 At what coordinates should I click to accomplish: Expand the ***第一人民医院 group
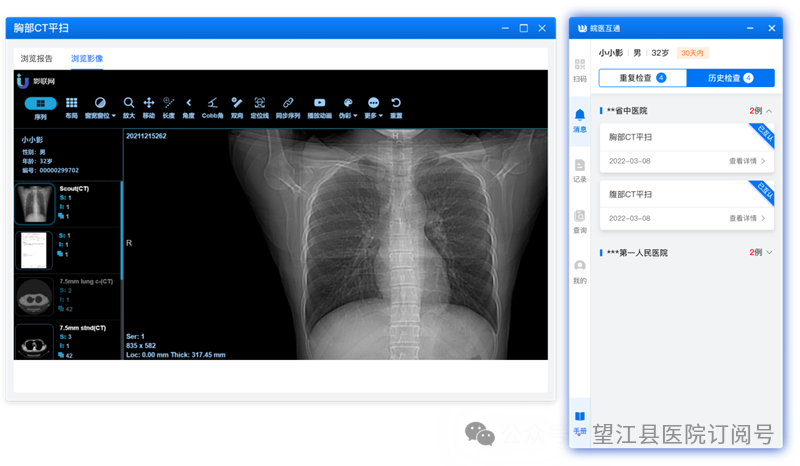point(769,252)
